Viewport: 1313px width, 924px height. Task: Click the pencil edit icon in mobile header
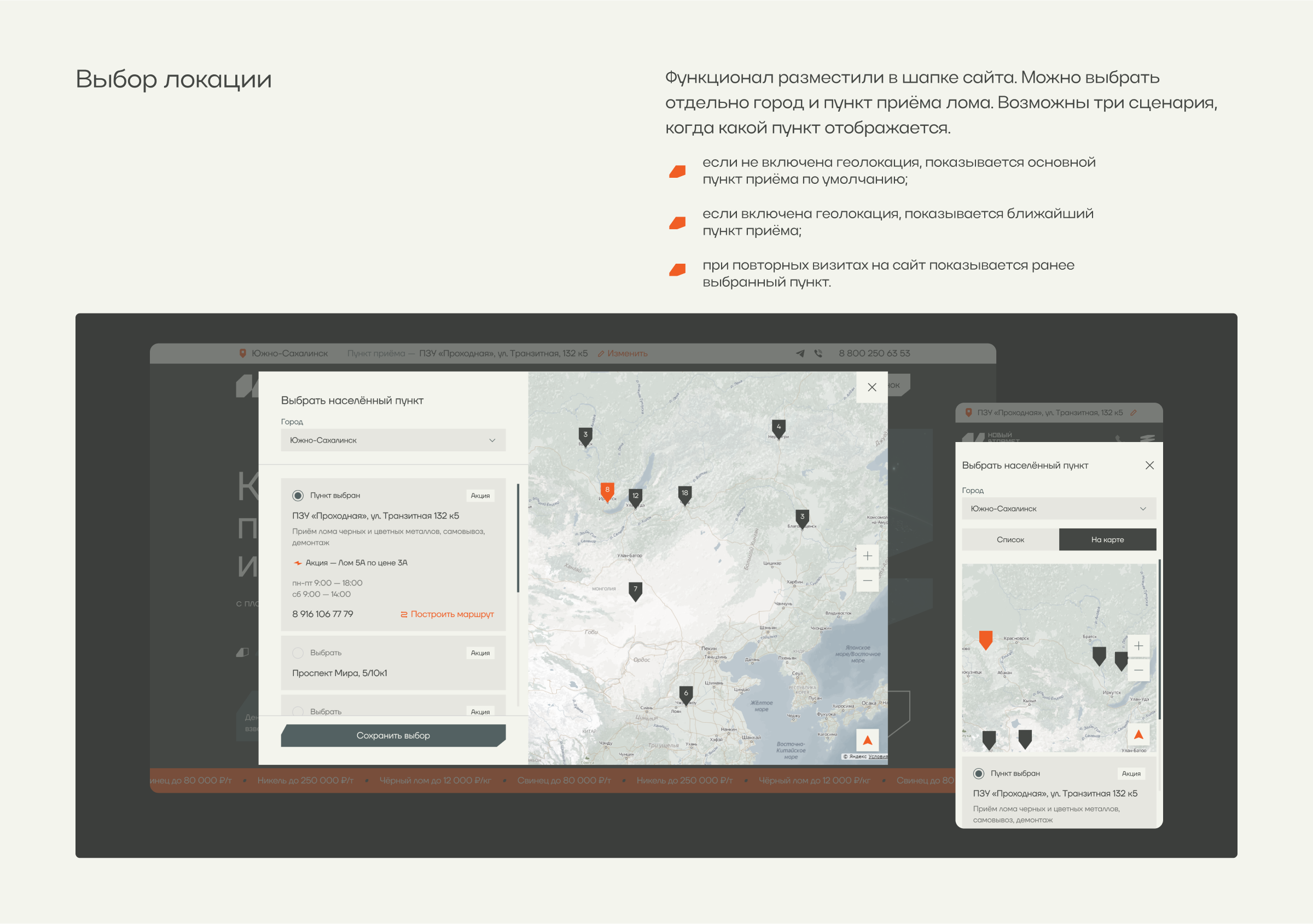[x=1134, y=413]
